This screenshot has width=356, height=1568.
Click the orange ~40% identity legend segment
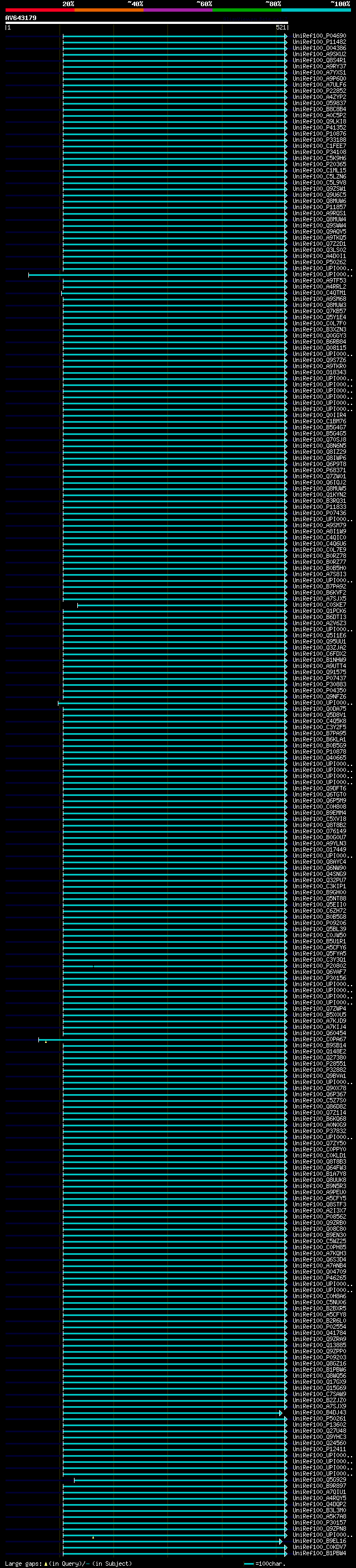coord(109,11)
